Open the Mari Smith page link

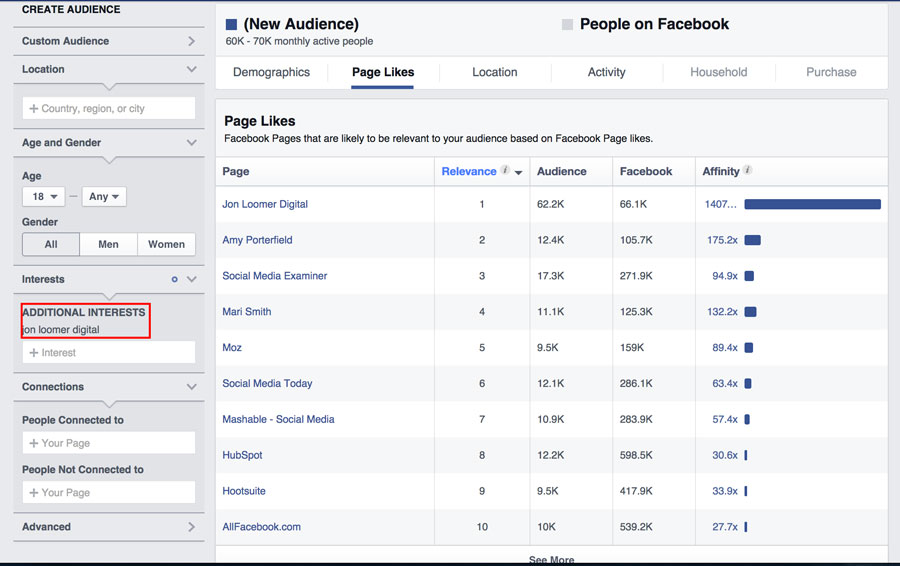247,312
